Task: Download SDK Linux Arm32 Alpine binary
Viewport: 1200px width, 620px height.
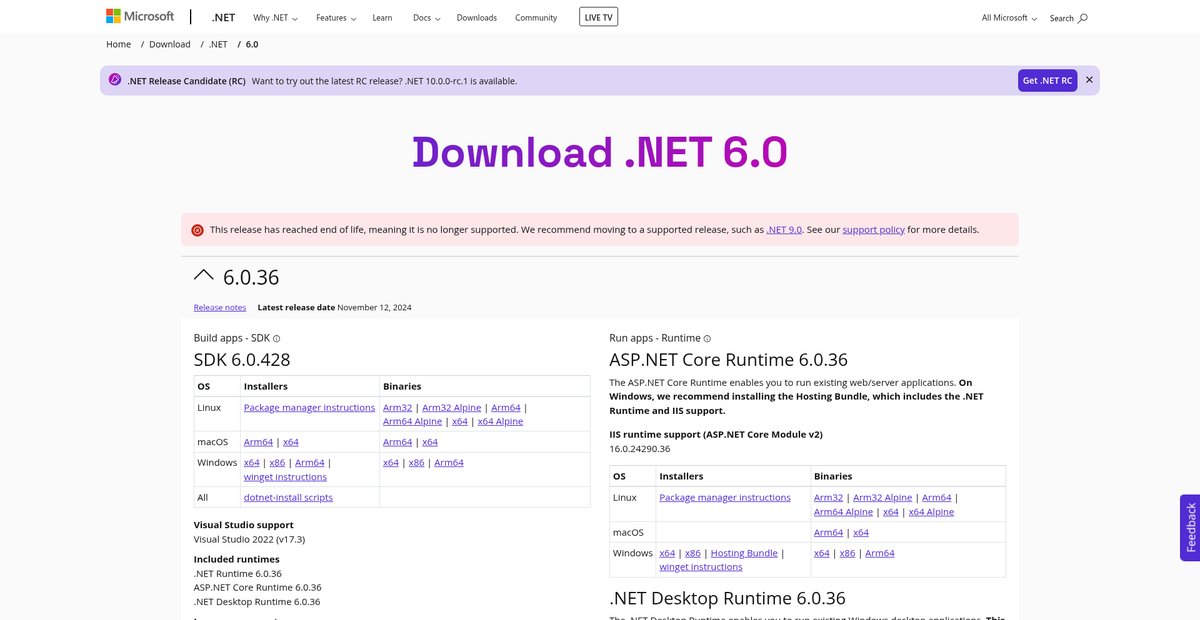Action: coord(452,408)
